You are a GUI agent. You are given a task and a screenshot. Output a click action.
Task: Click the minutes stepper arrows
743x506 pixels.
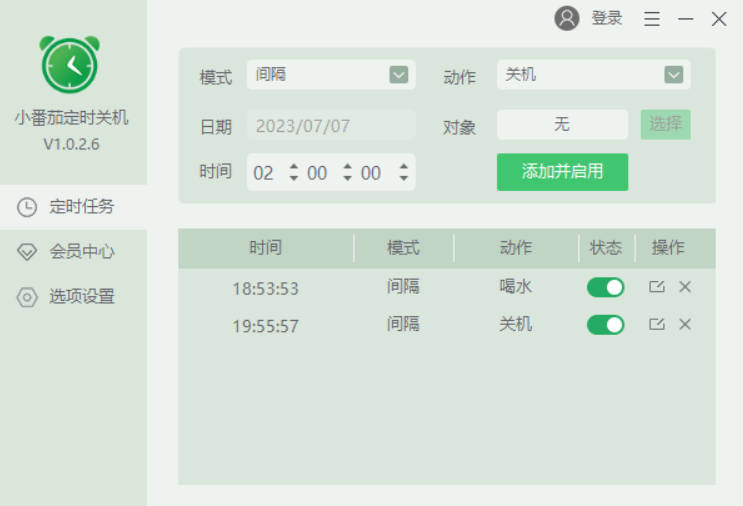(347, 172)
